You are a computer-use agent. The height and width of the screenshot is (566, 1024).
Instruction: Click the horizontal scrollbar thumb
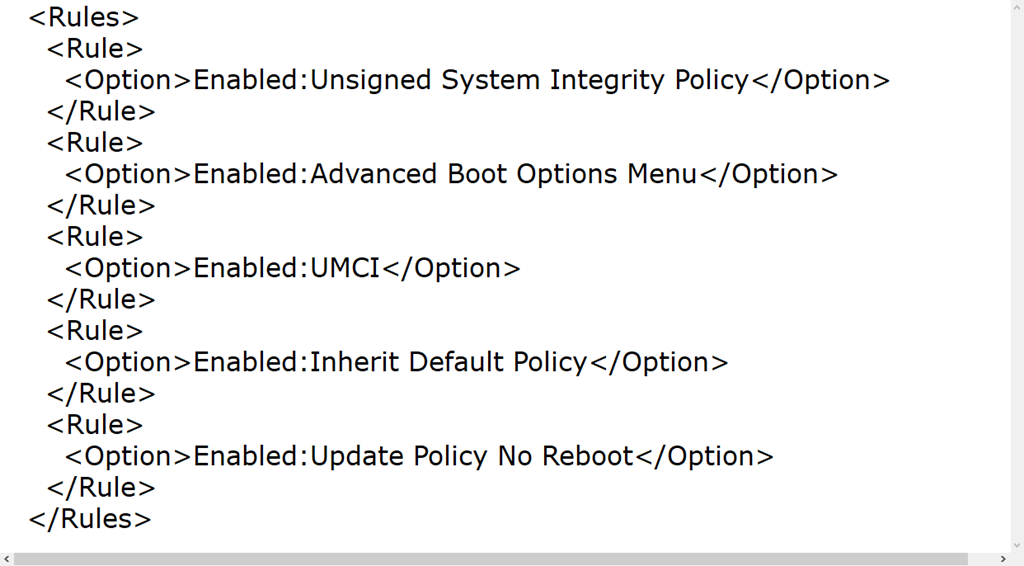pyautogui.click(x=490, y=559)
